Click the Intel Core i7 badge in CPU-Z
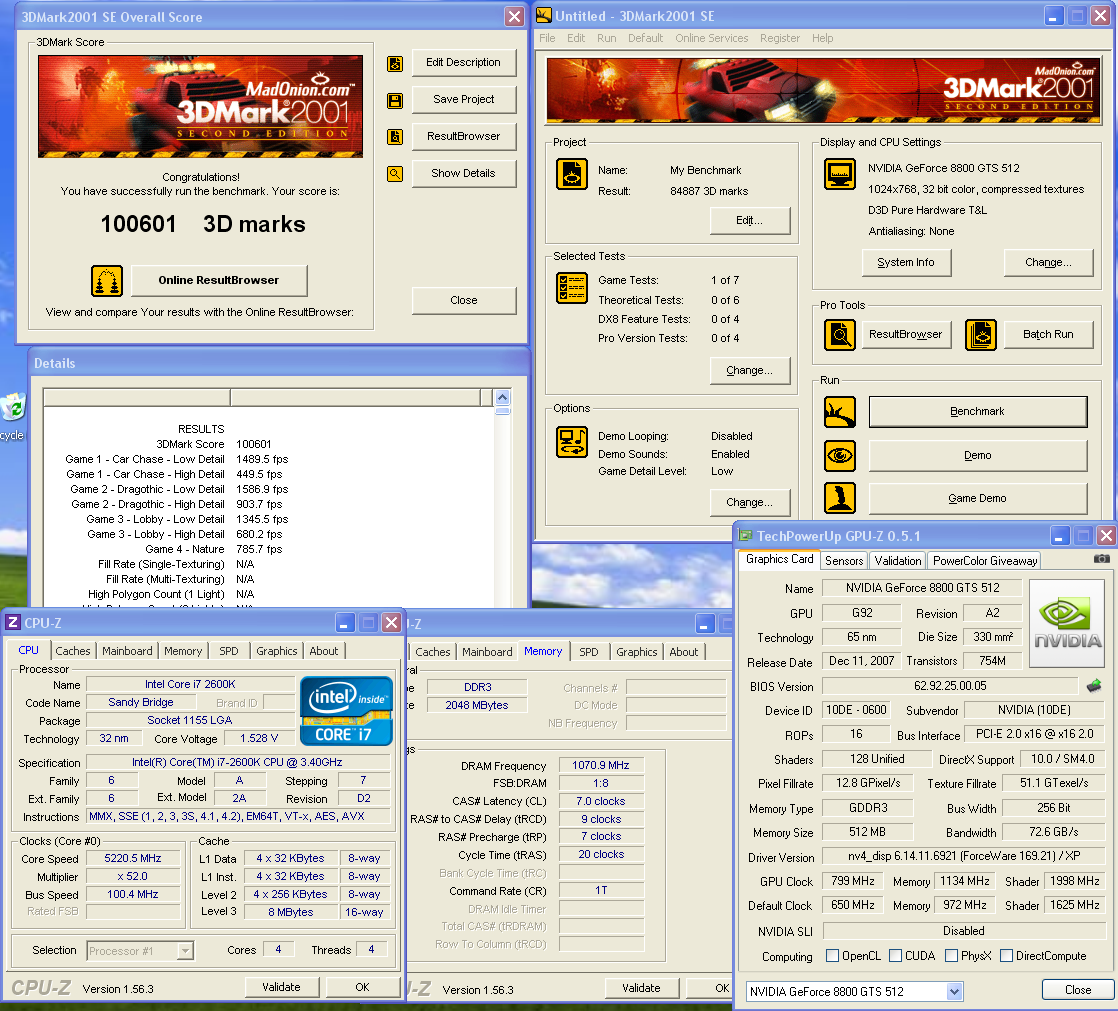 click(x=346, y=711)
